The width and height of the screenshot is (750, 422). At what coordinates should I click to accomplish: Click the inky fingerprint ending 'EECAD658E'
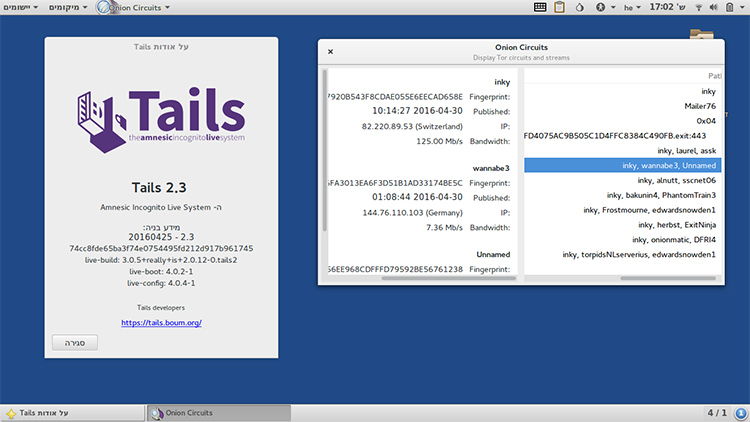[x=396, y=97]
